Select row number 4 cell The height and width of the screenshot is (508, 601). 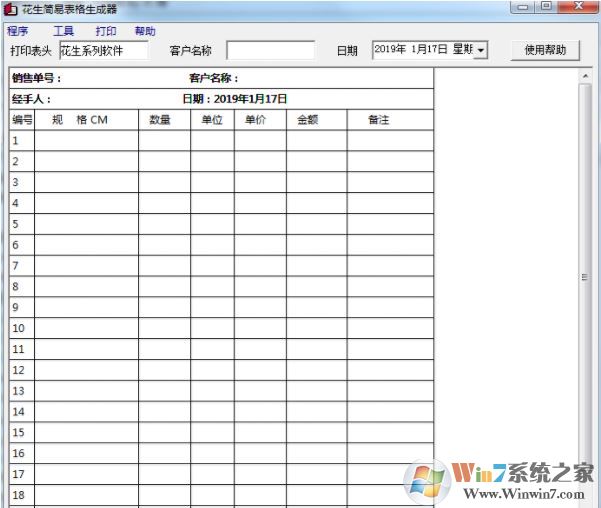tap(22, 203)
